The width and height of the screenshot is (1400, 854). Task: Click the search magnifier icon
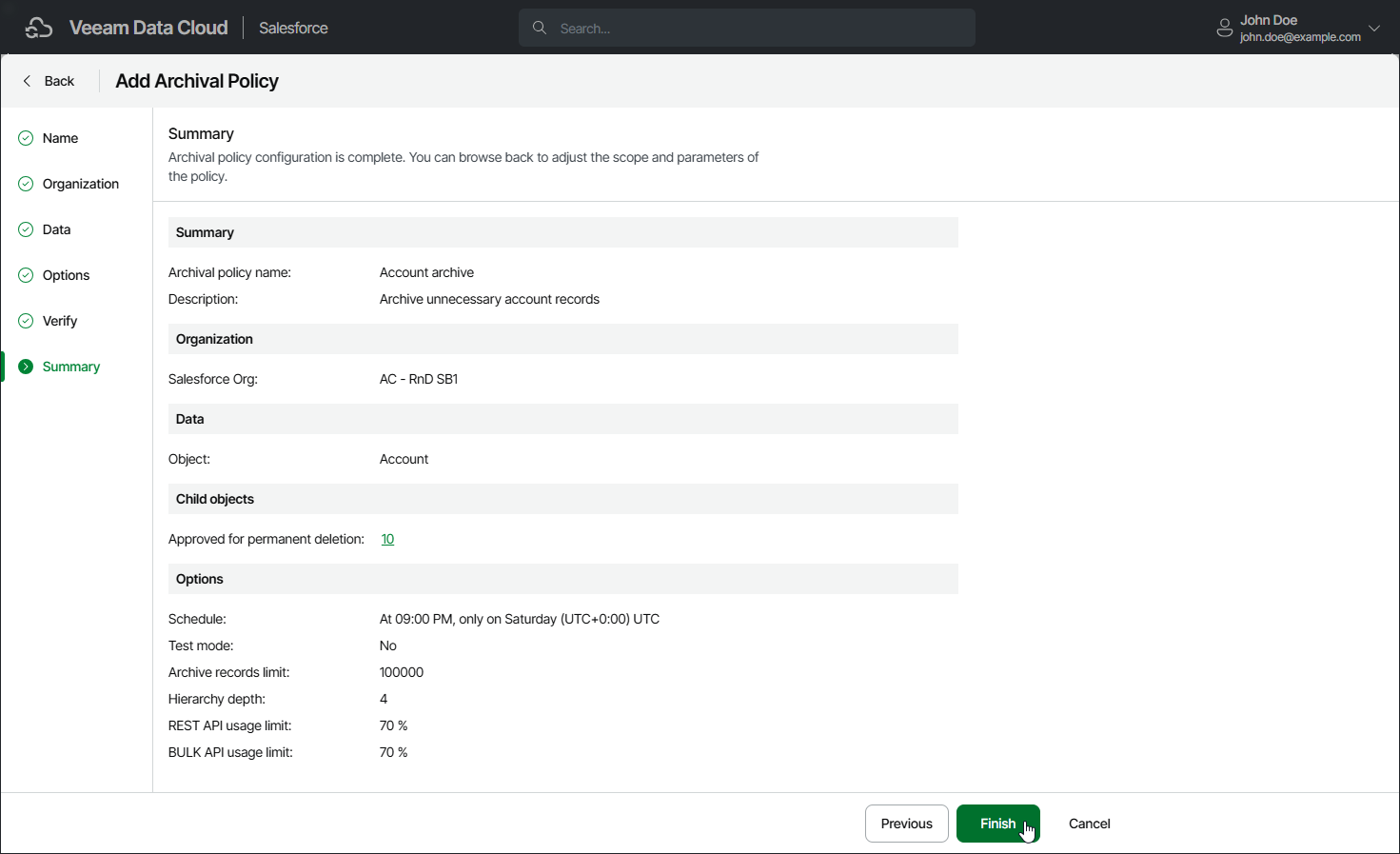click(540, 28)
